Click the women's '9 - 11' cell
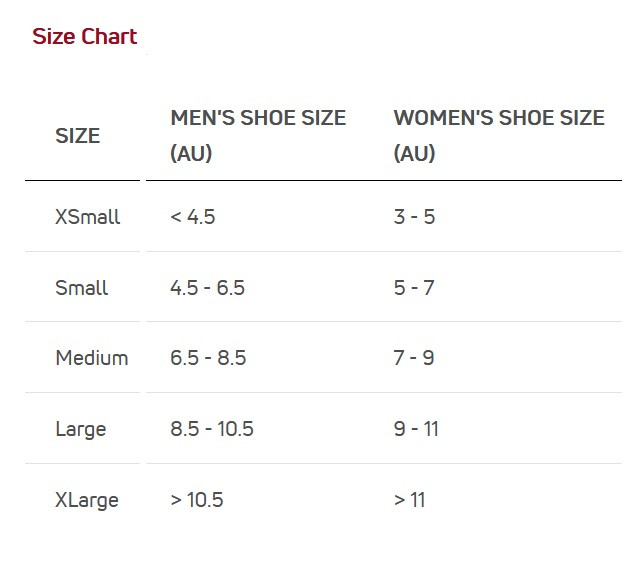 pyautogui.click(x=416, y=429)
